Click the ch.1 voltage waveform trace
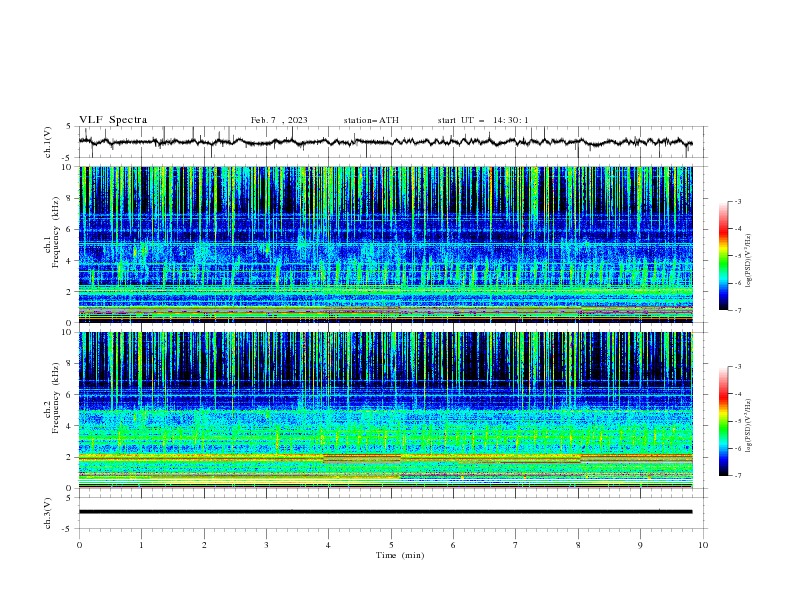 tap(385, 142)
